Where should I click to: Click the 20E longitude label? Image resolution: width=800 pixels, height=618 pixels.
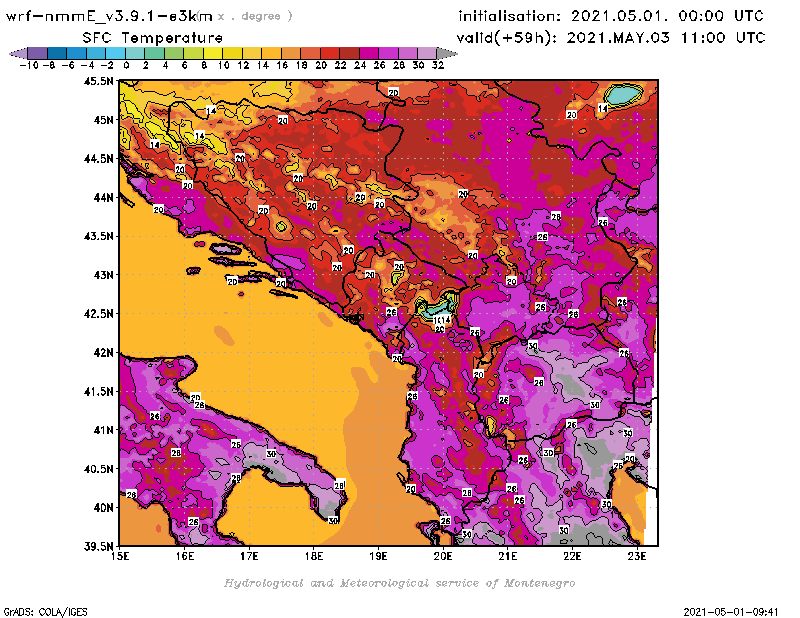(443, 556)
